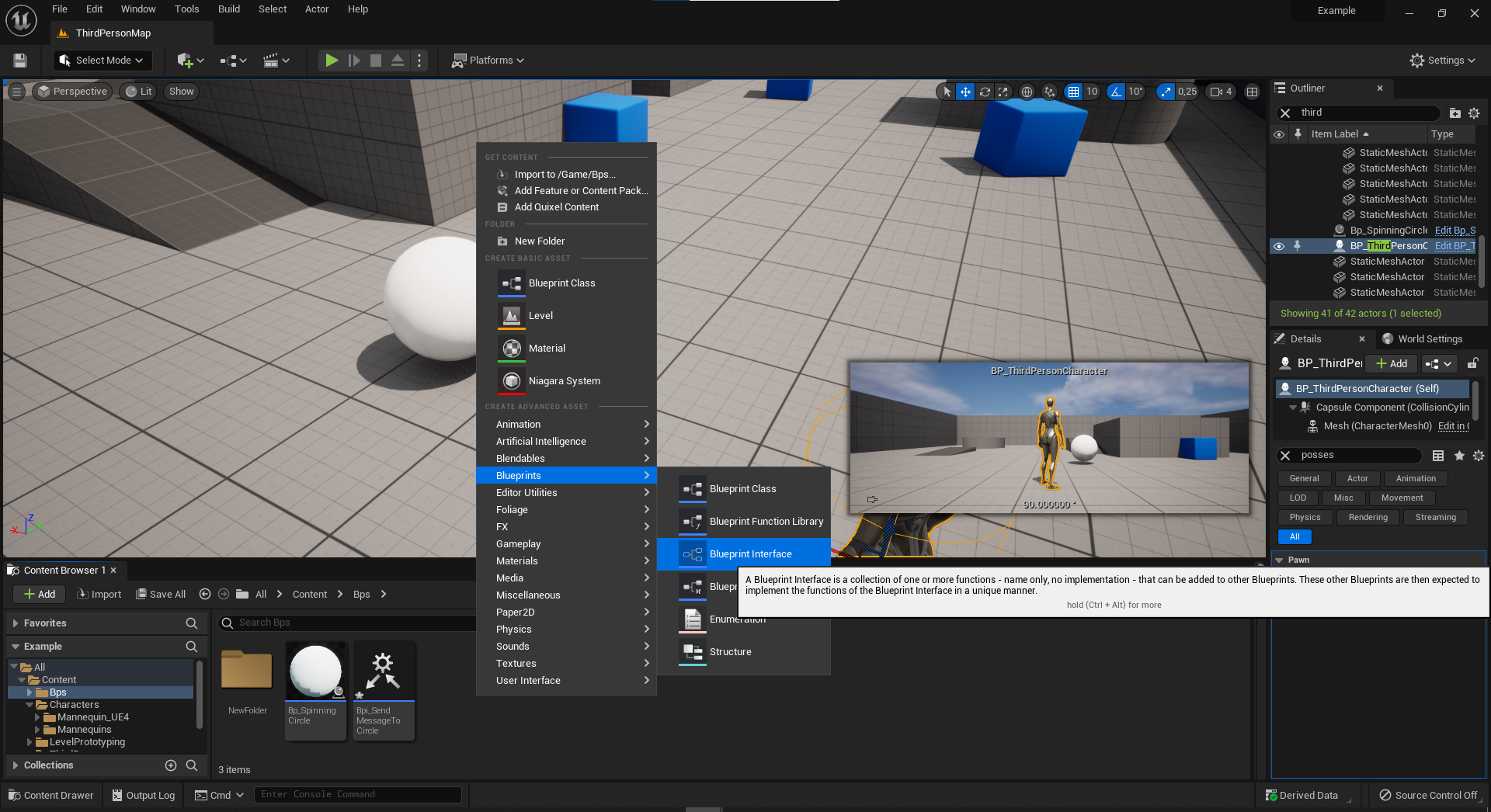Switch to the World Settings tab
Viewport: 1491px width, 812px height.
pyautogui.click(x=1422, y=339)
